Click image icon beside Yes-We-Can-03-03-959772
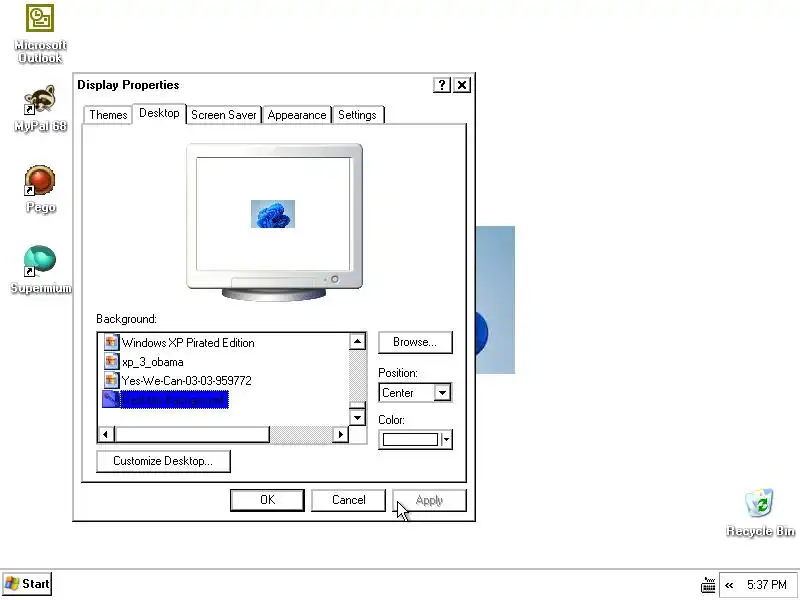Image resolution: width=800 pixels, height=600 pixels. [111, 381]
